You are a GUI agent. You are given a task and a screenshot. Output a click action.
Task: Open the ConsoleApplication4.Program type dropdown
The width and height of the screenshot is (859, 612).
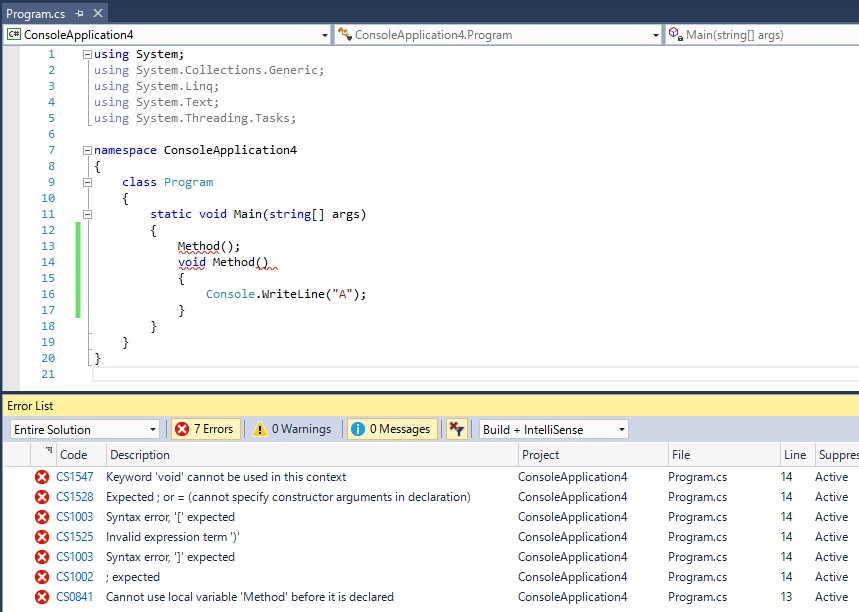[x=496, y=35]
